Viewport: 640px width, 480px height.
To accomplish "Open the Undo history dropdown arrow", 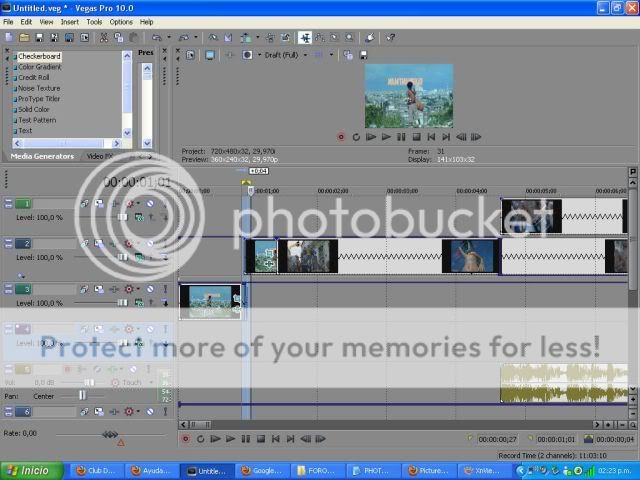I will coord(169,38).
